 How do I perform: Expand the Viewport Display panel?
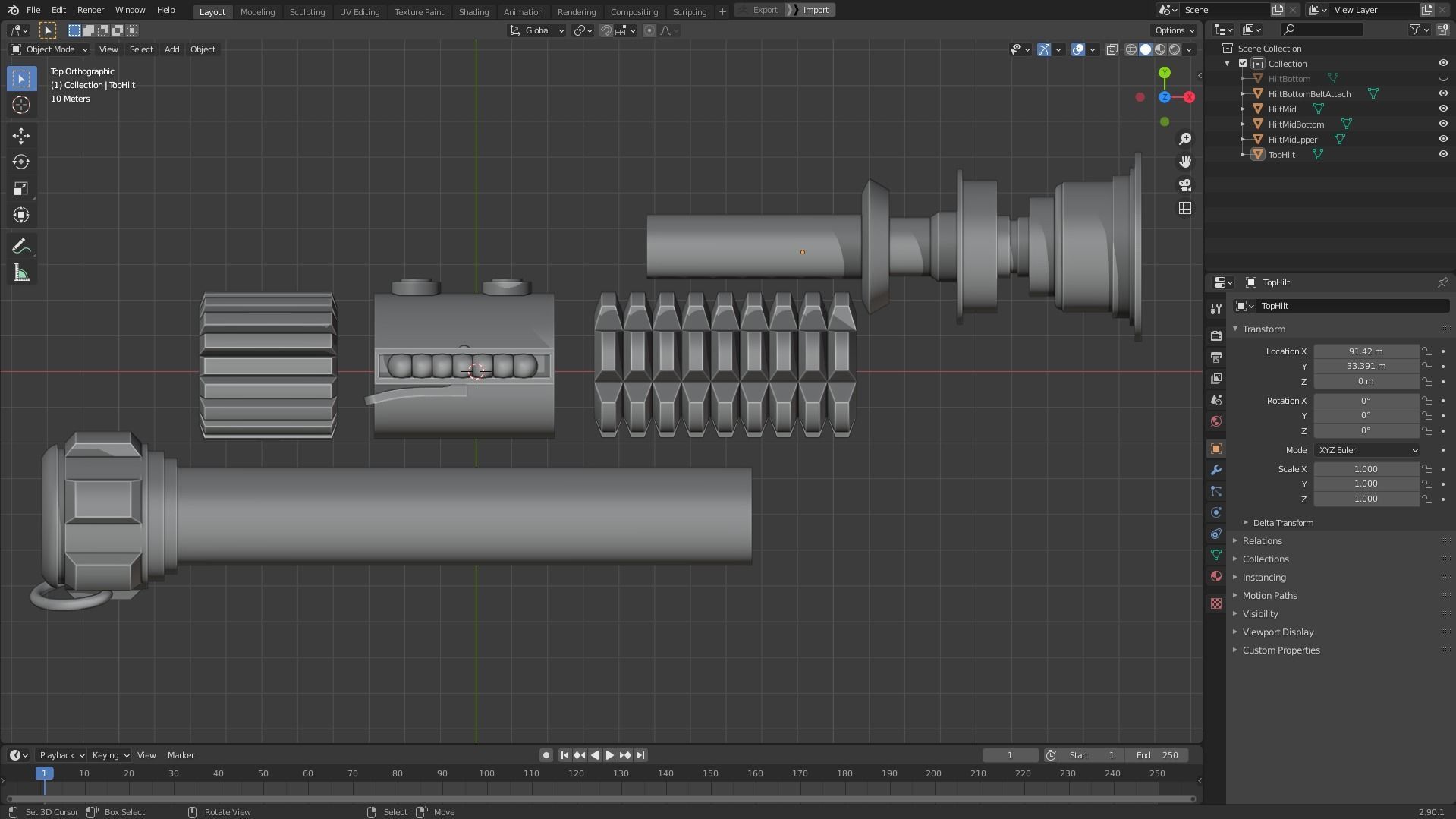coord(1278,632)
